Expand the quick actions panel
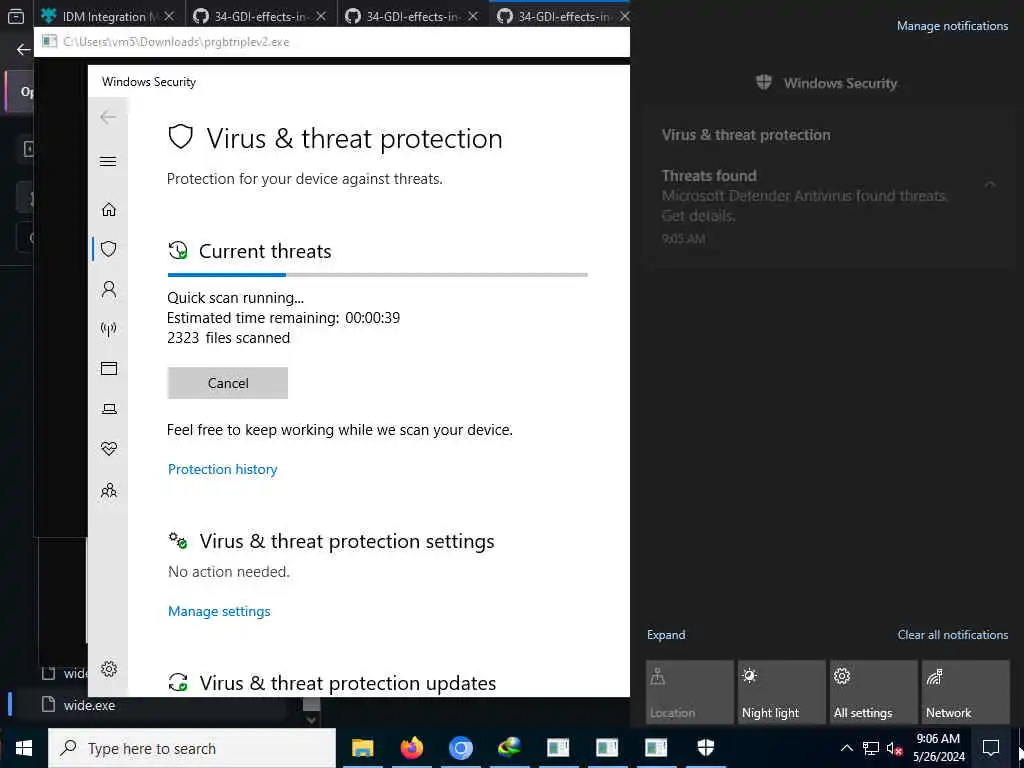Screen dimensions: 1024x768 click(666, 635)
